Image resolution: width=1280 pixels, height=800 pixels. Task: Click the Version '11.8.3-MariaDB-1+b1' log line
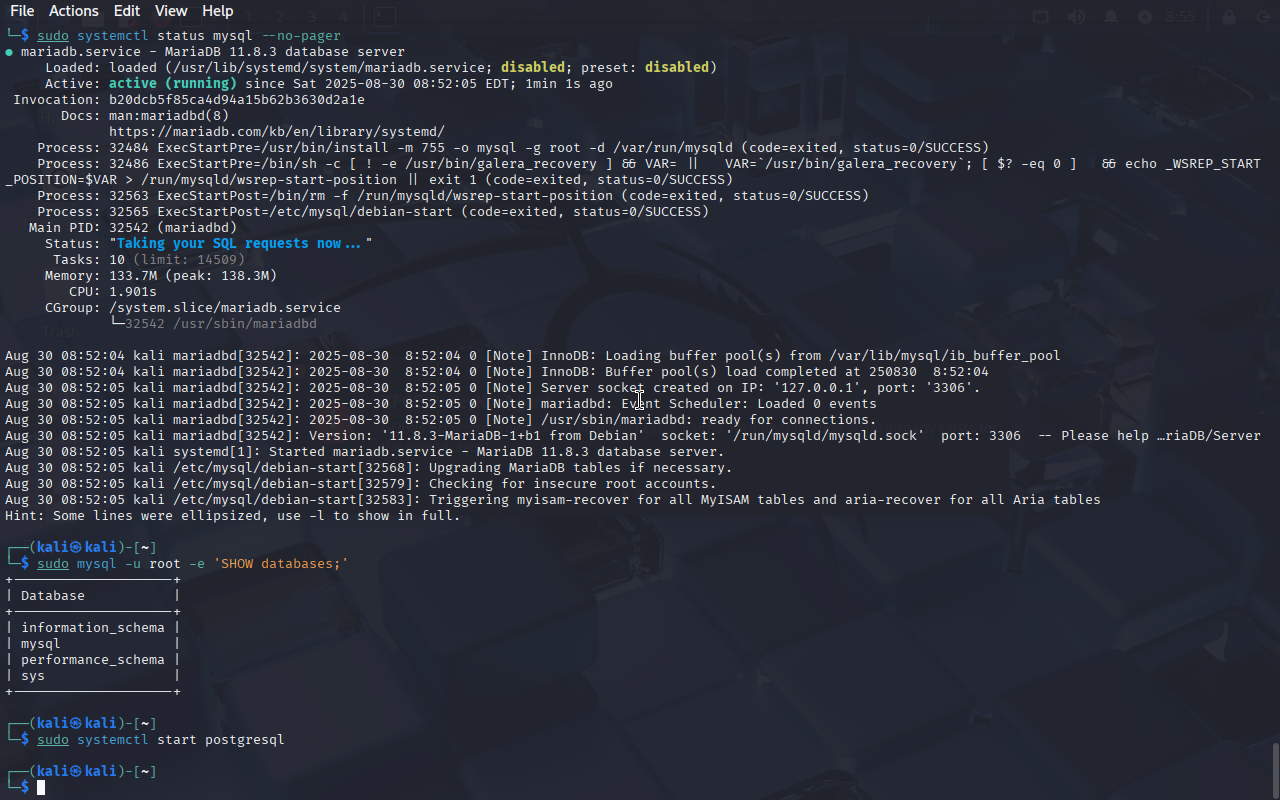tap(633, 436)
